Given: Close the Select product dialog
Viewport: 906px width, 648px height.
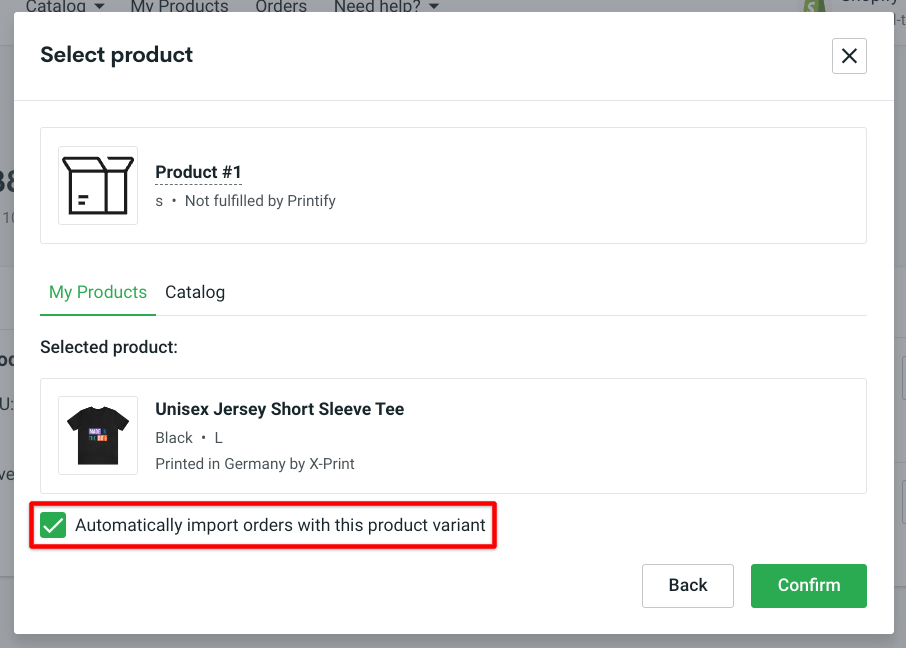Looking at the screenshot, I should tap(849, 56).
